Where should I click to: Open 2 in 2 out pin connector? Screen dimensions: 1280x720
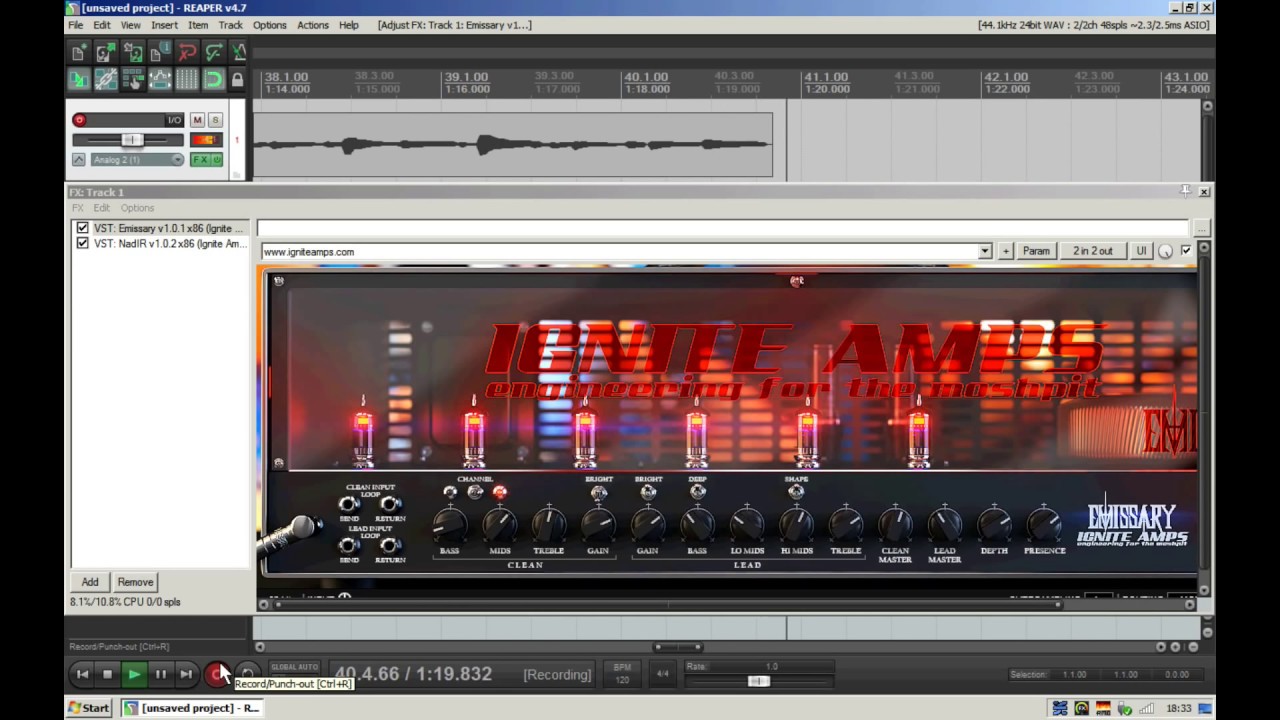coord(1093,251)
